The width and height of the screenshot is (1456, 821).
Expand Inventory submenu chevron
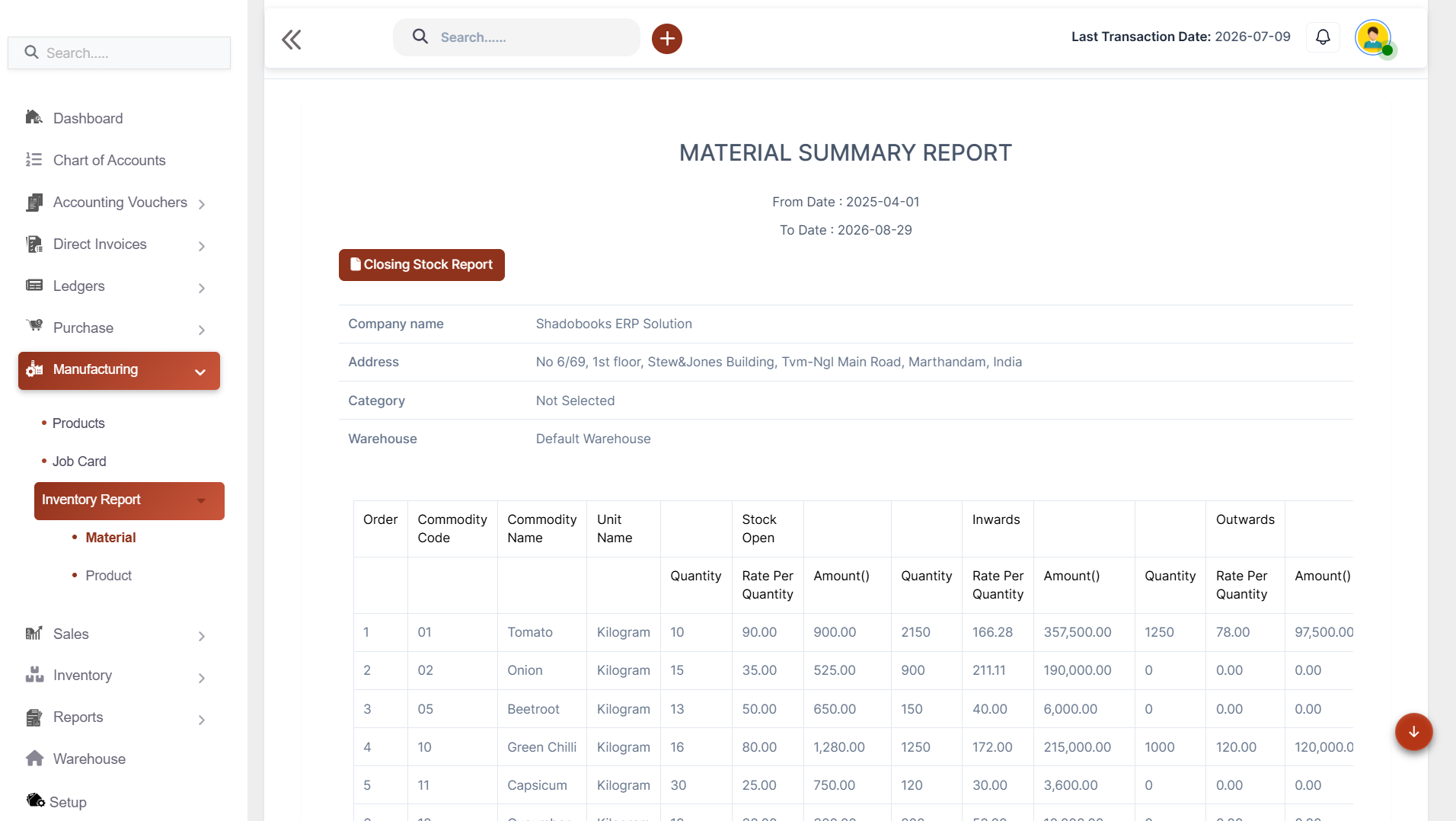coord(202,678)
